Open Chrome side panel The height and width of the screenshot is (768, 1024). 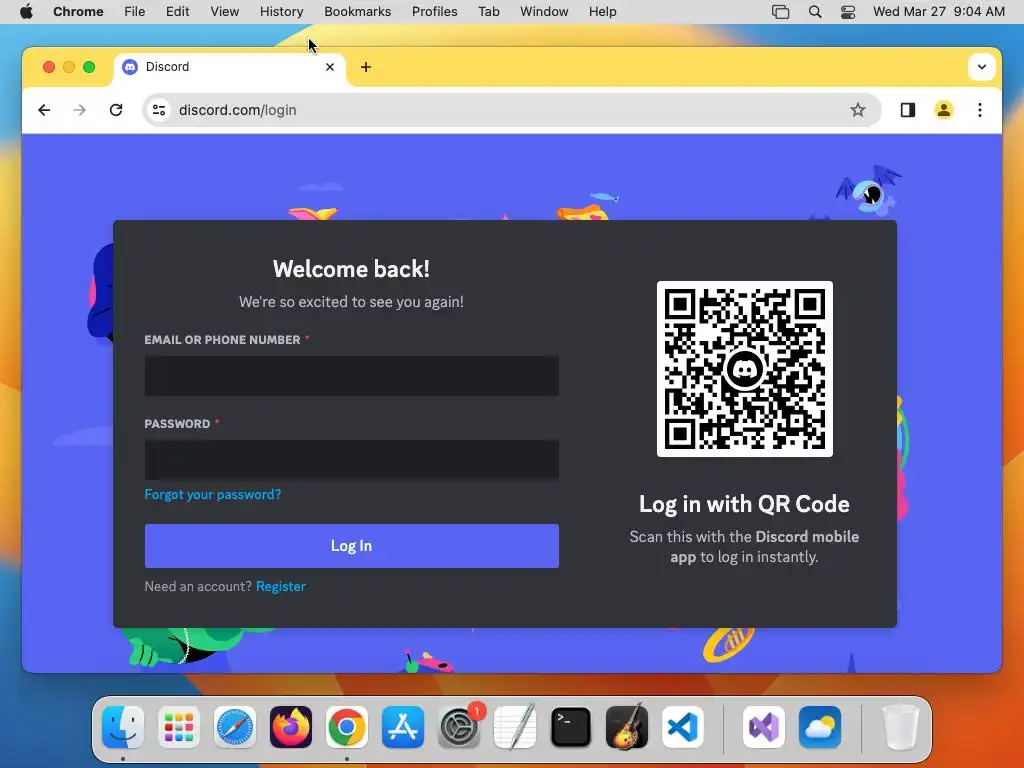[908, 110]
